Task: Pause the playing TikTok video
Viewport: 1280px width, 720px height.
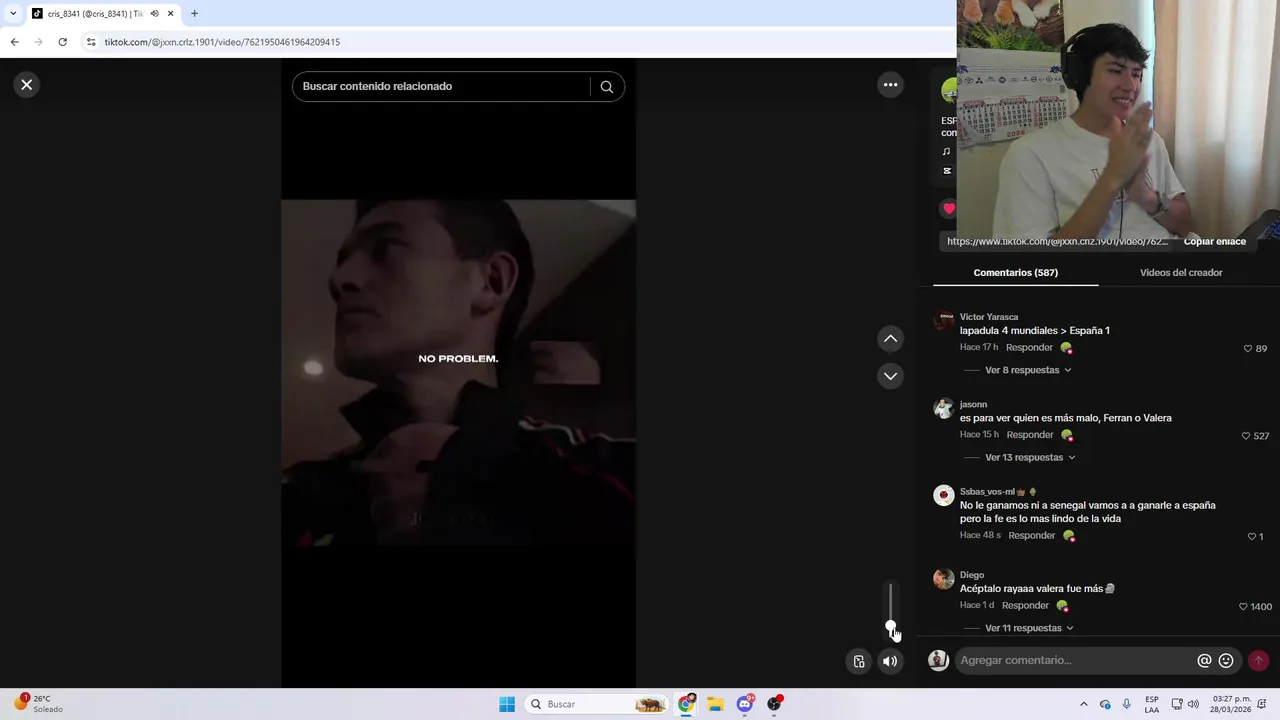Action: click(x=458, y=373)
